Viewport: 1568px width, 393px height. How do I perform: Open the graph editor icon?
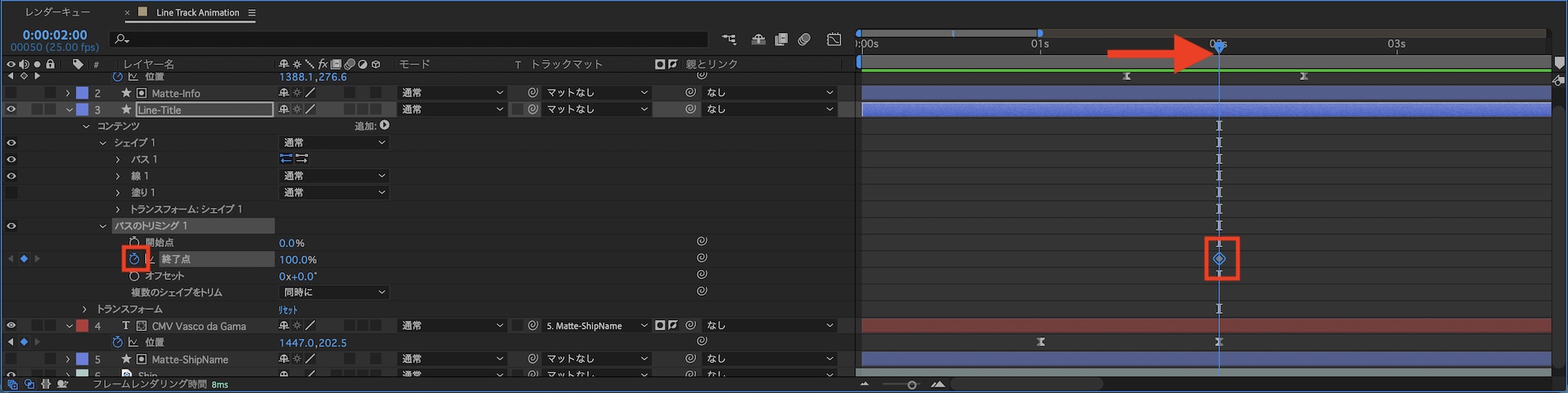point(834,39)
